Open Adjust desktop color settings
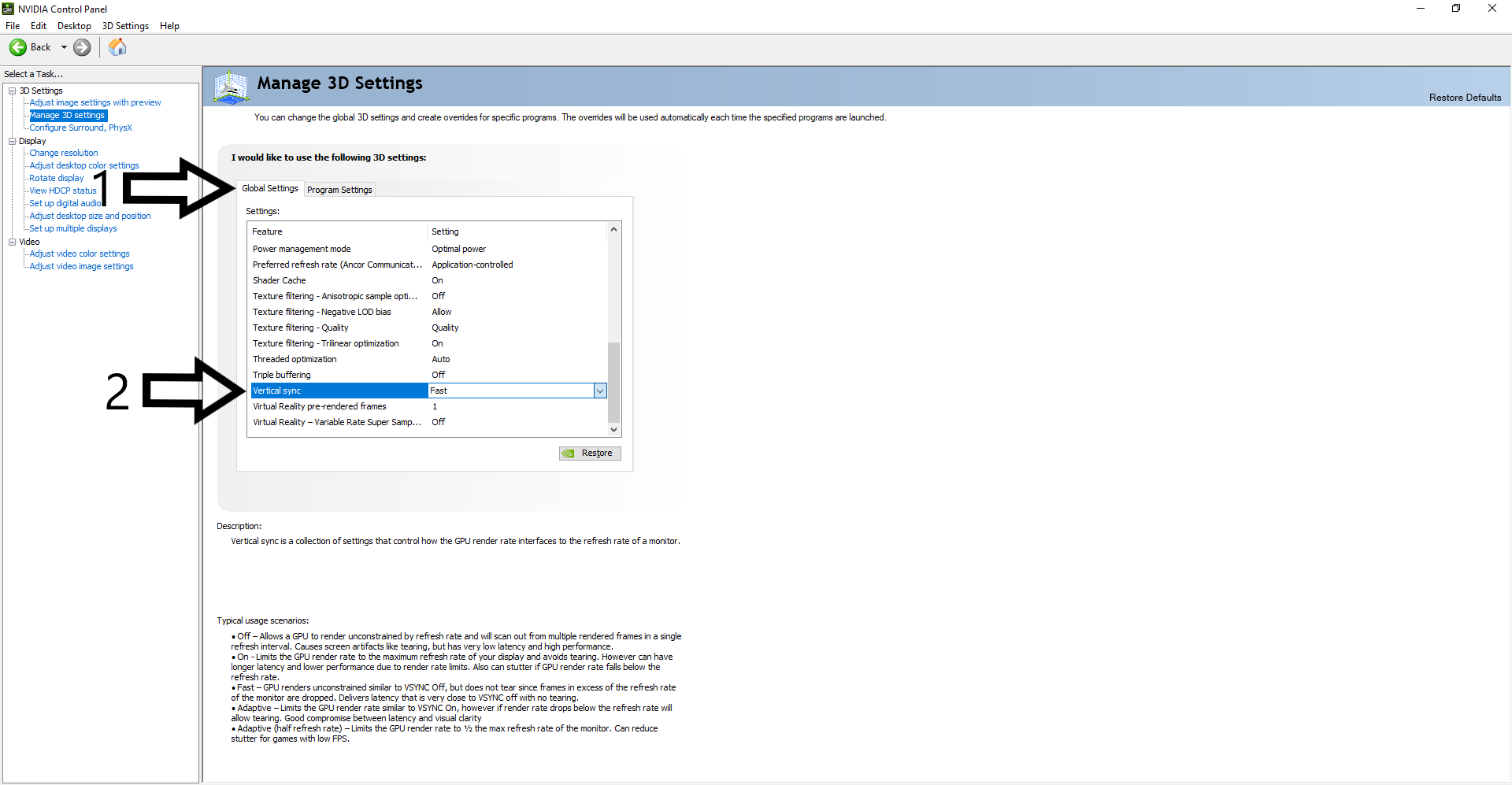 84,165
